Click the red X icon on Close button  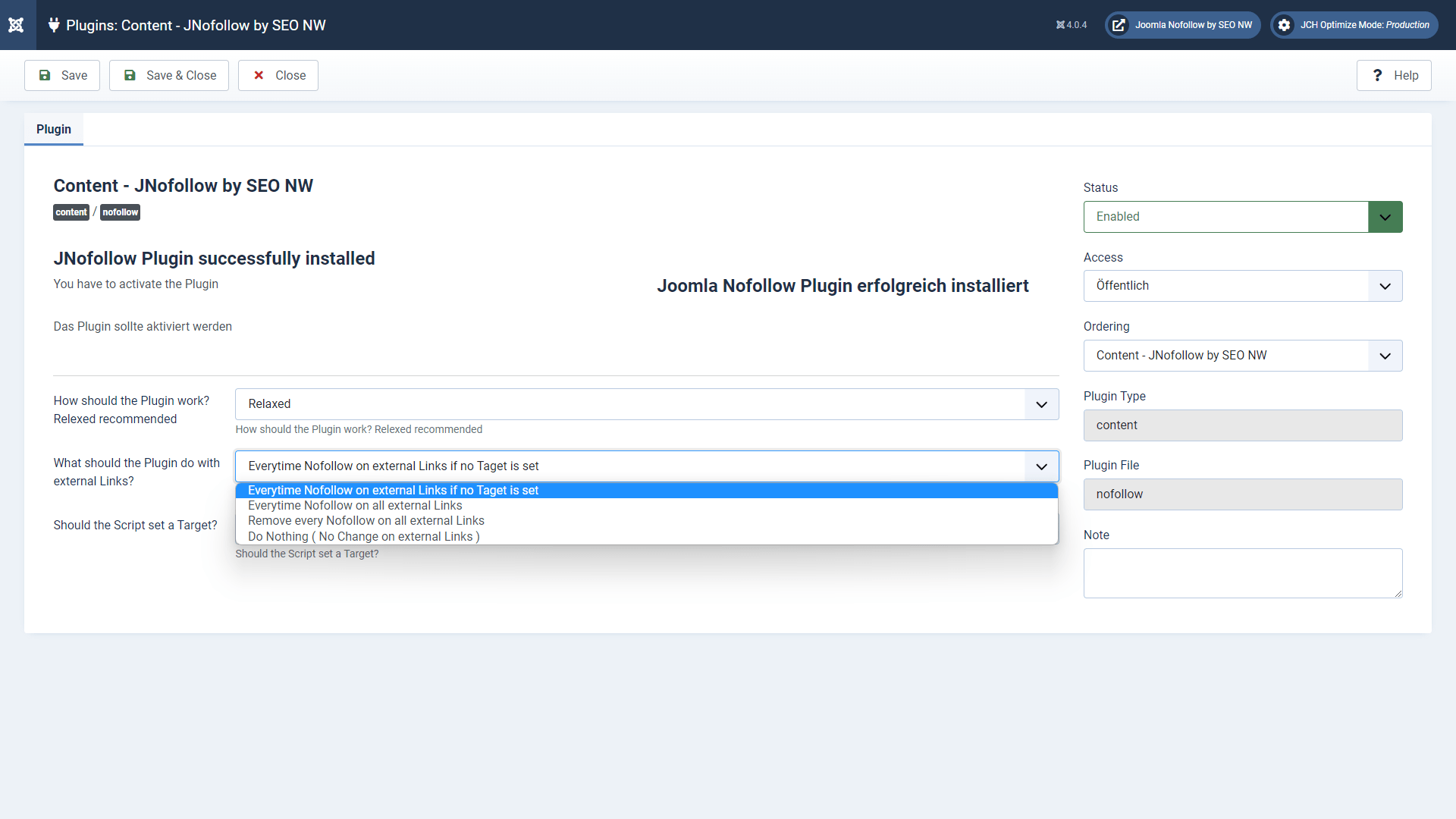point(259,75)
